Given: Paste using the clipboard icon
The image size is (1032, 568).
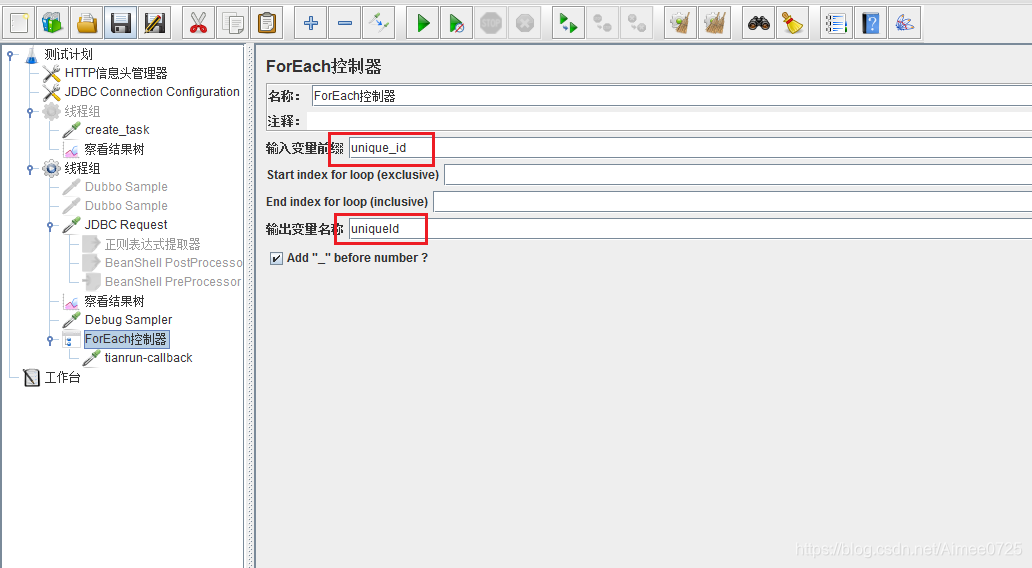Looking at the screenshot, I should point(267,23).
